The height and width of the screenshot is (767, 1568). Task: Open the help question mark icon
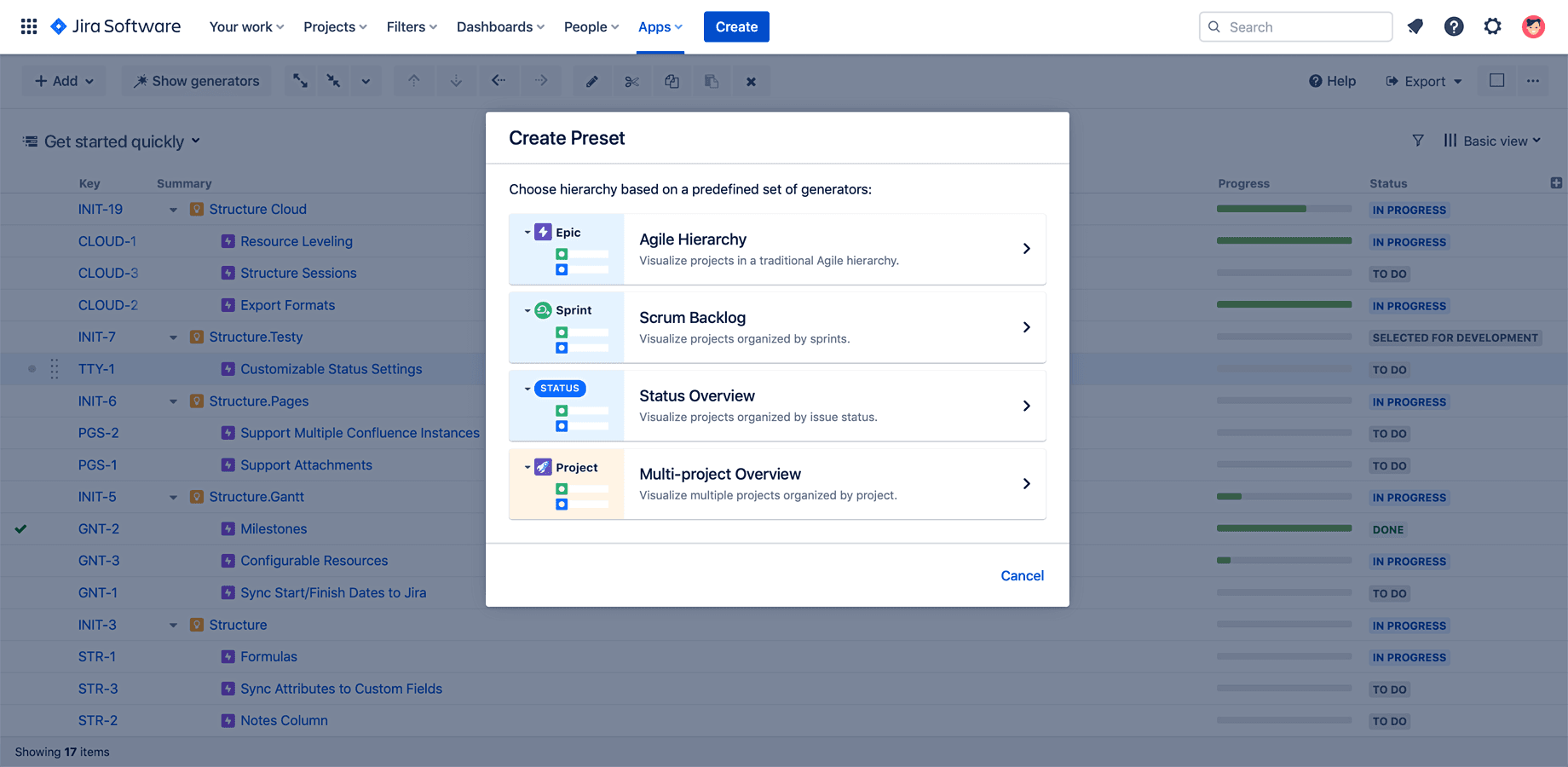(x=1454, y=26)
